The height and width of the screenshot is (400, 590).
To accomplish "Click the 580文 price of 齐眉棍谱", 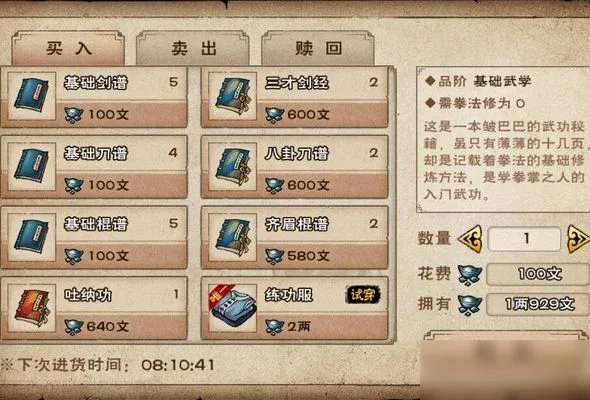I will [x=308, y=256].
